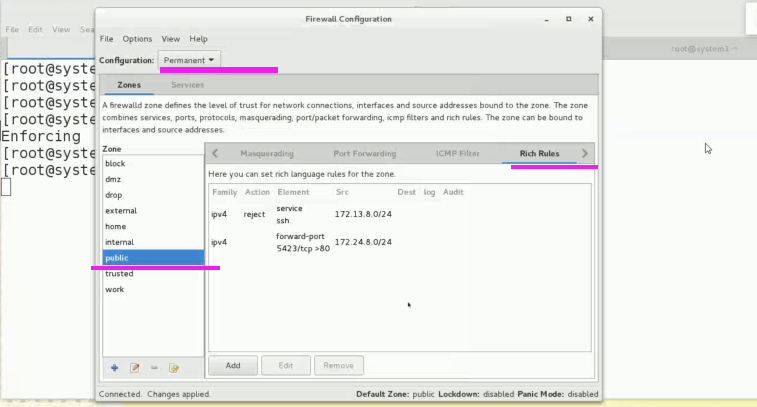757x407 pixels.
Task: Click the Family column header
Action: (x=224, y=192)
